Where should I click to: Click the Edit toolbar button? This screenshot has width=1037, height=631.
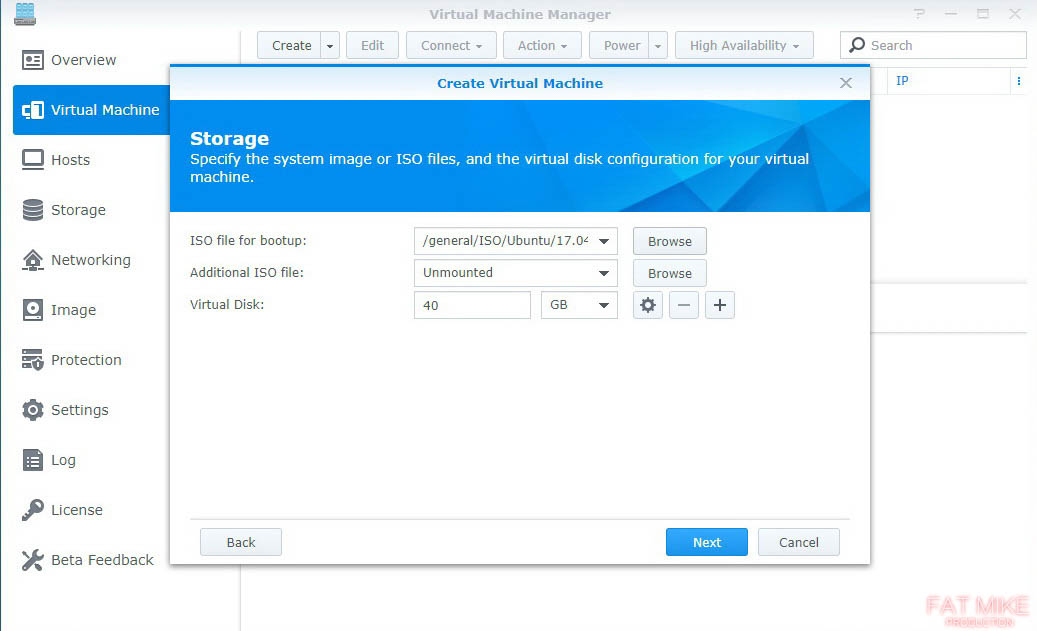coord(372,46)
